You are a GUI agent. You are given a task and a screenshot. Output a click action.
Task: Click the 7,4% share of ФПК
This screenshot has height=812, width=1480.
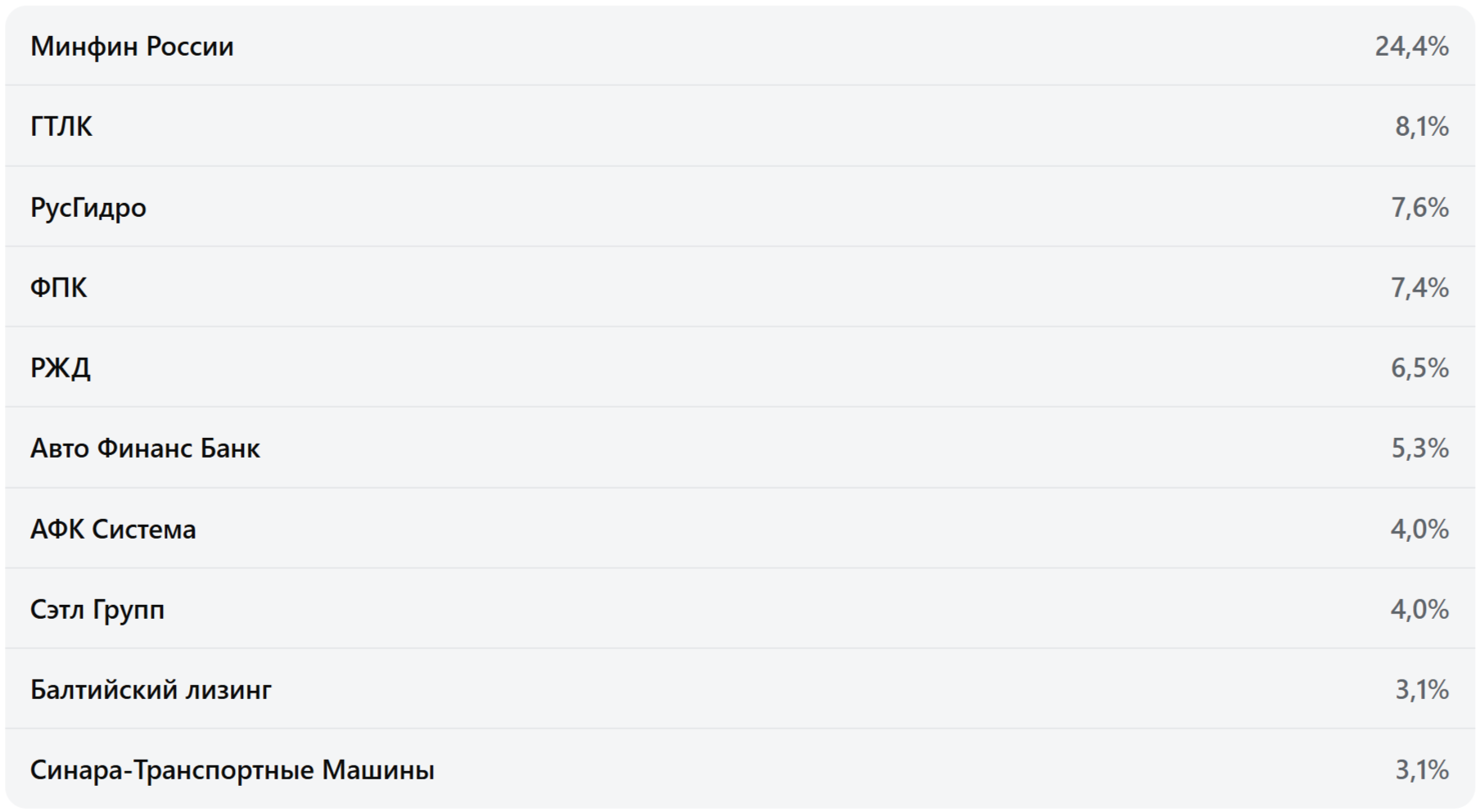1419,288
